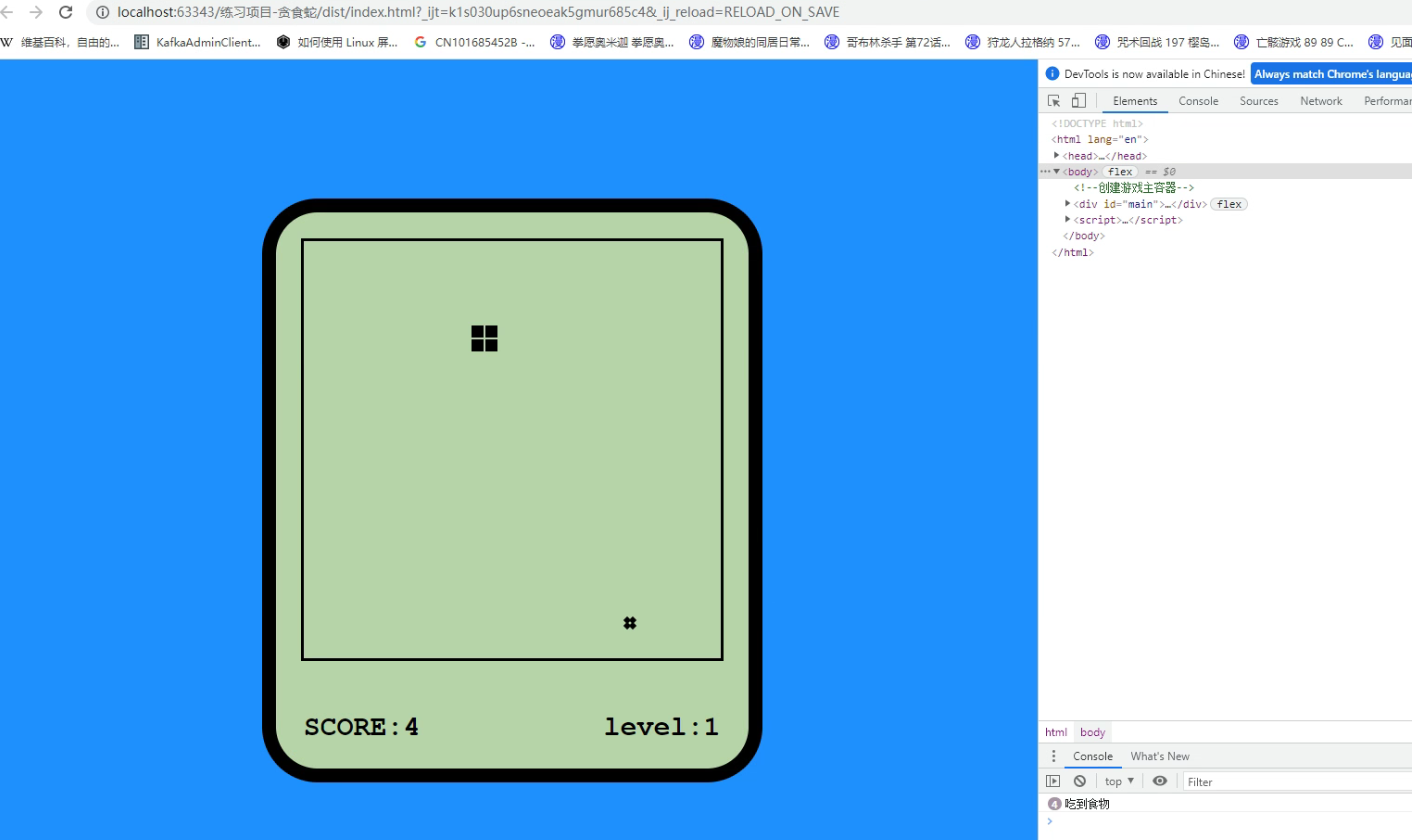The width and height of the screenshot is (1412, 840).
Task: Open the drawer three-dot menu
Action: tap(1053, 756)
